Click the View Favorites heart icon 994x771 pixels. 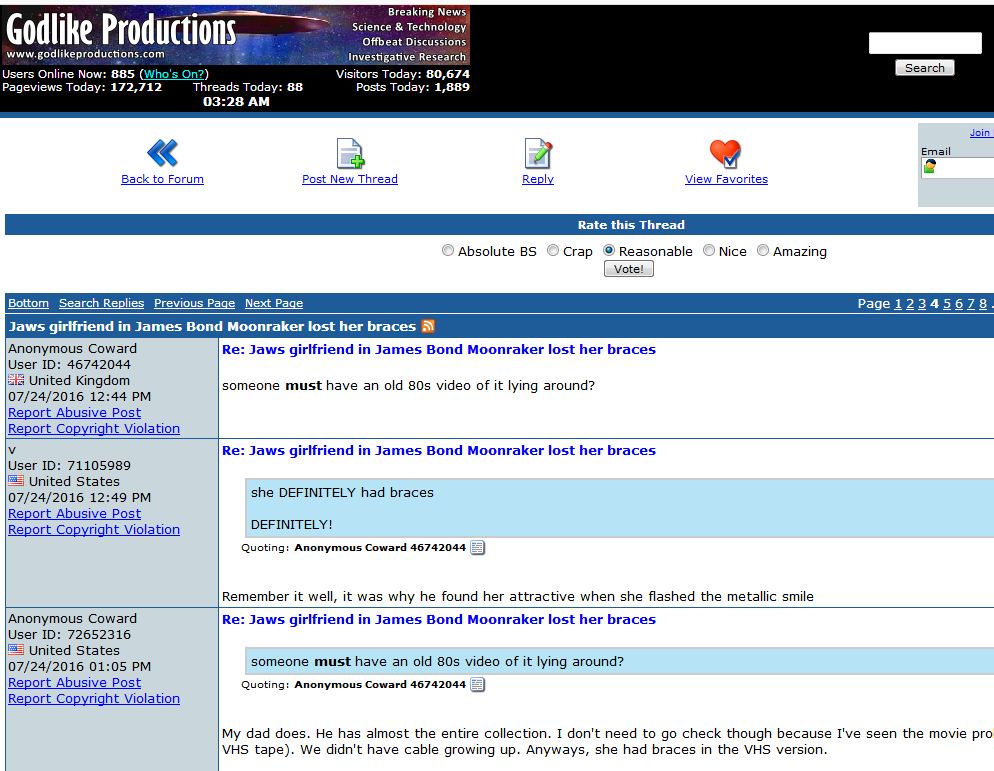point(725,153)
